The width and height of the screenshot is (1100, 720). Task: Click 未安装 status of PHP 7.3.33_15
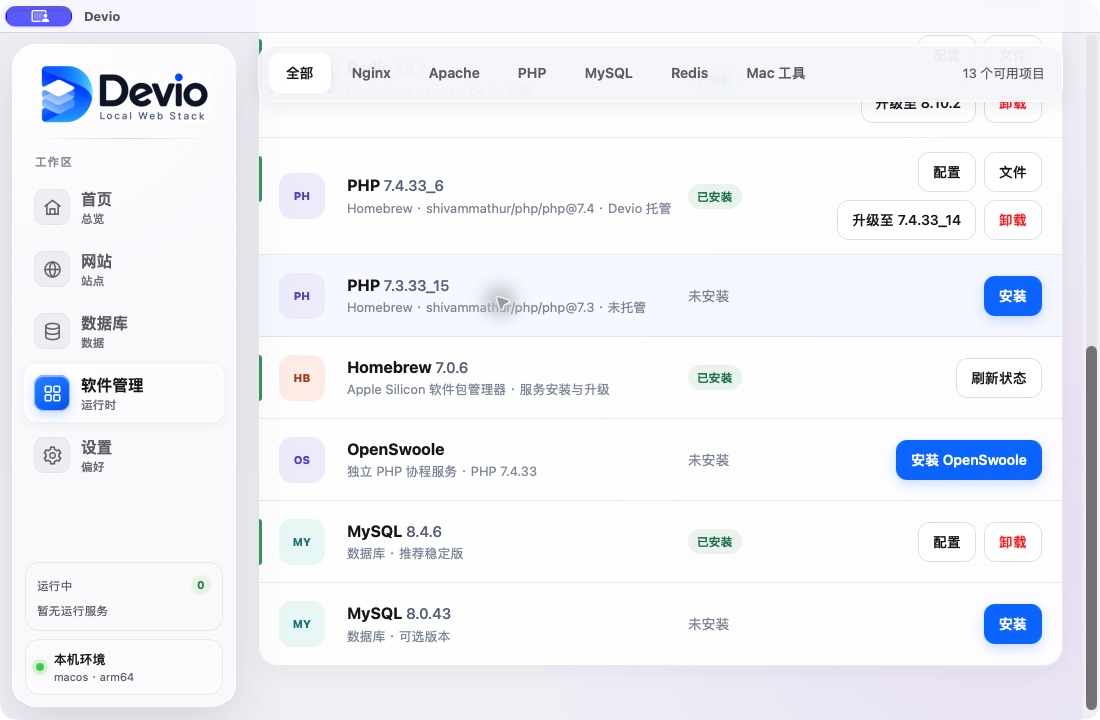point(709,296)
